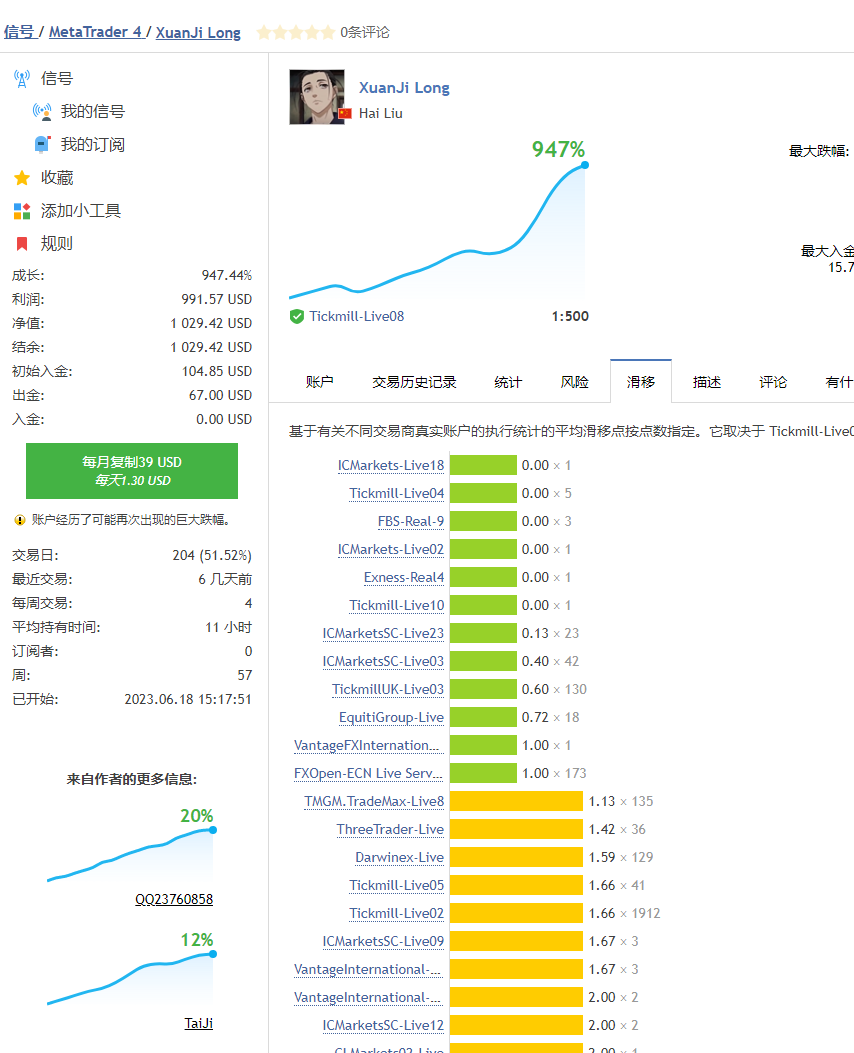This screenshot has height=1053, width=854.
Task: Open the TickmillUK-Live03 broker link
Action: [x=388, y=690]
